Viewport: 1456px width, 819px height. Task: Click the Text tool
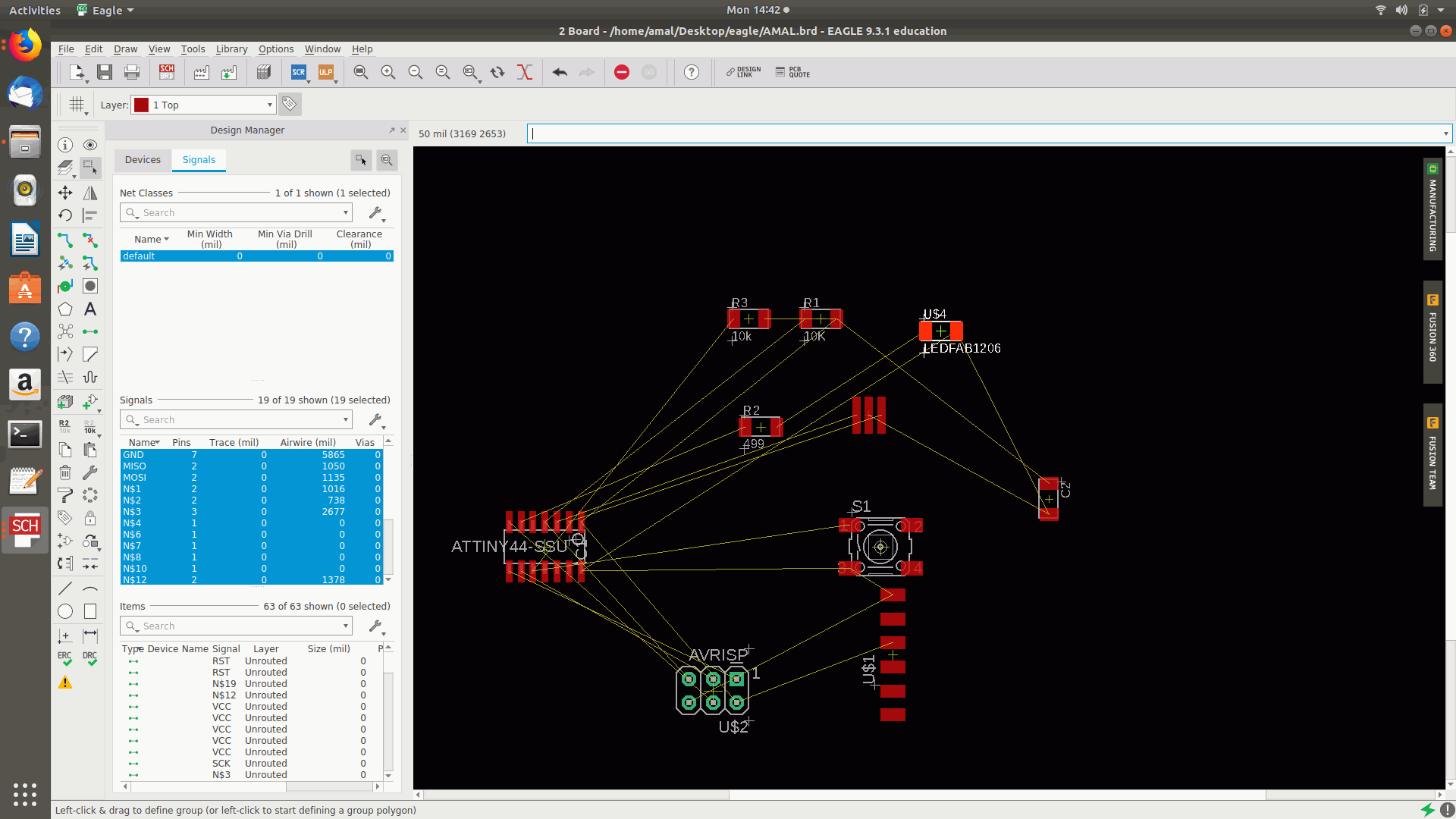tap(90, 309)
